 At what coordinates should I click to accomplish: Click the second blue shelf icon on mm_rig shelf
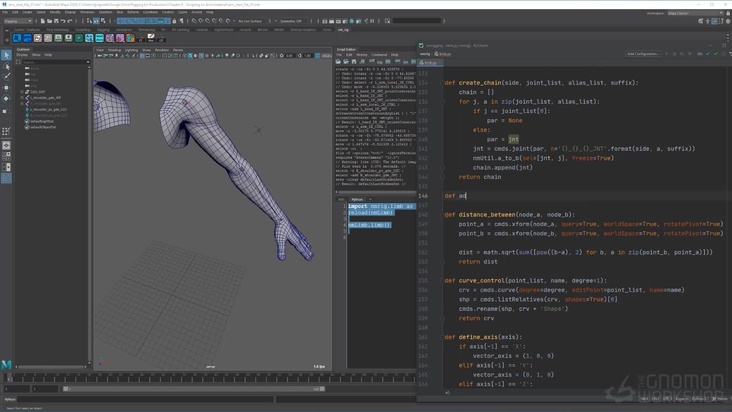click(28, 38)
